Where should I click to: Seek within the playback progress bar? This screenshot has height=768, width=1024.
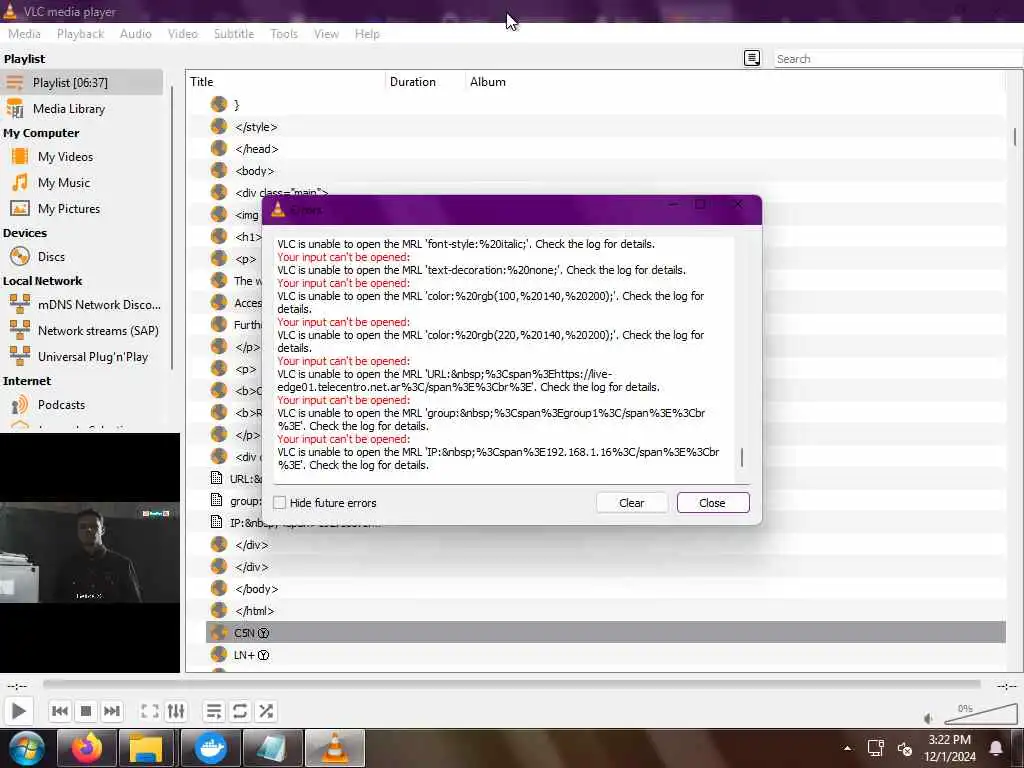[511, 684]
